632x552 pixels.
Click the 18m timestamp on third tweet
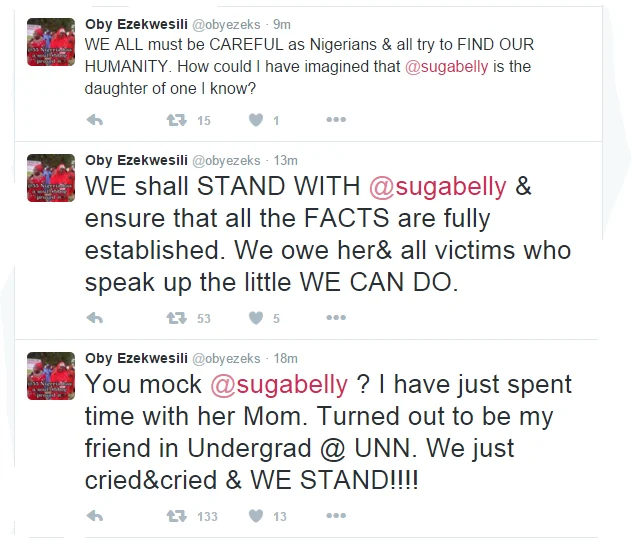(286, 358)
